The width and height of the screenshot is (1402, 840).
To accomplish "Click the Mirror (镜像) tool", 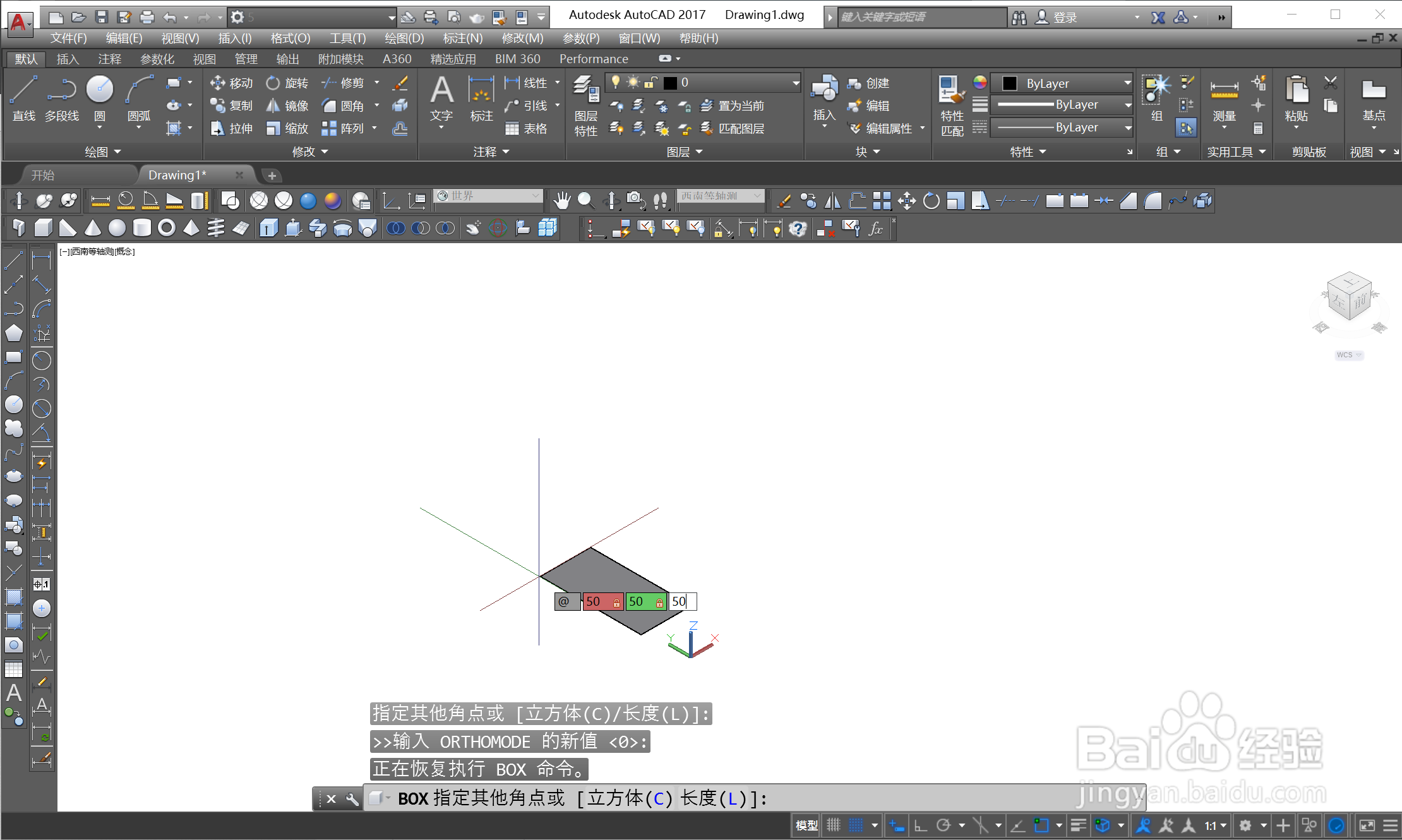I will (287, 105).
